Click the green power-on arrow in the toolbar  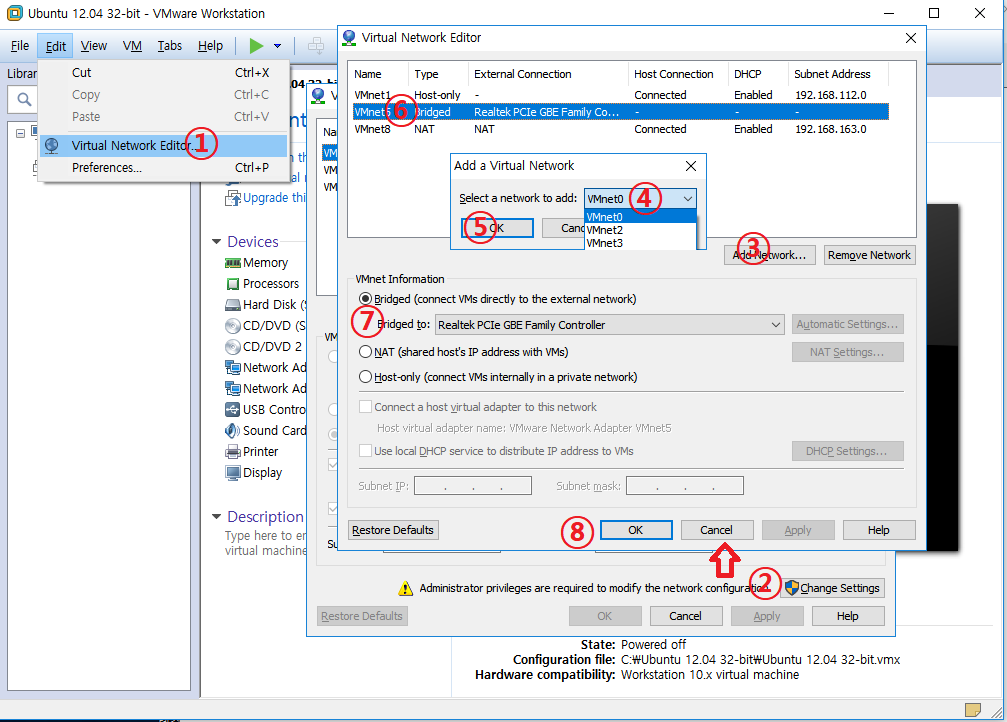[254, 45]
